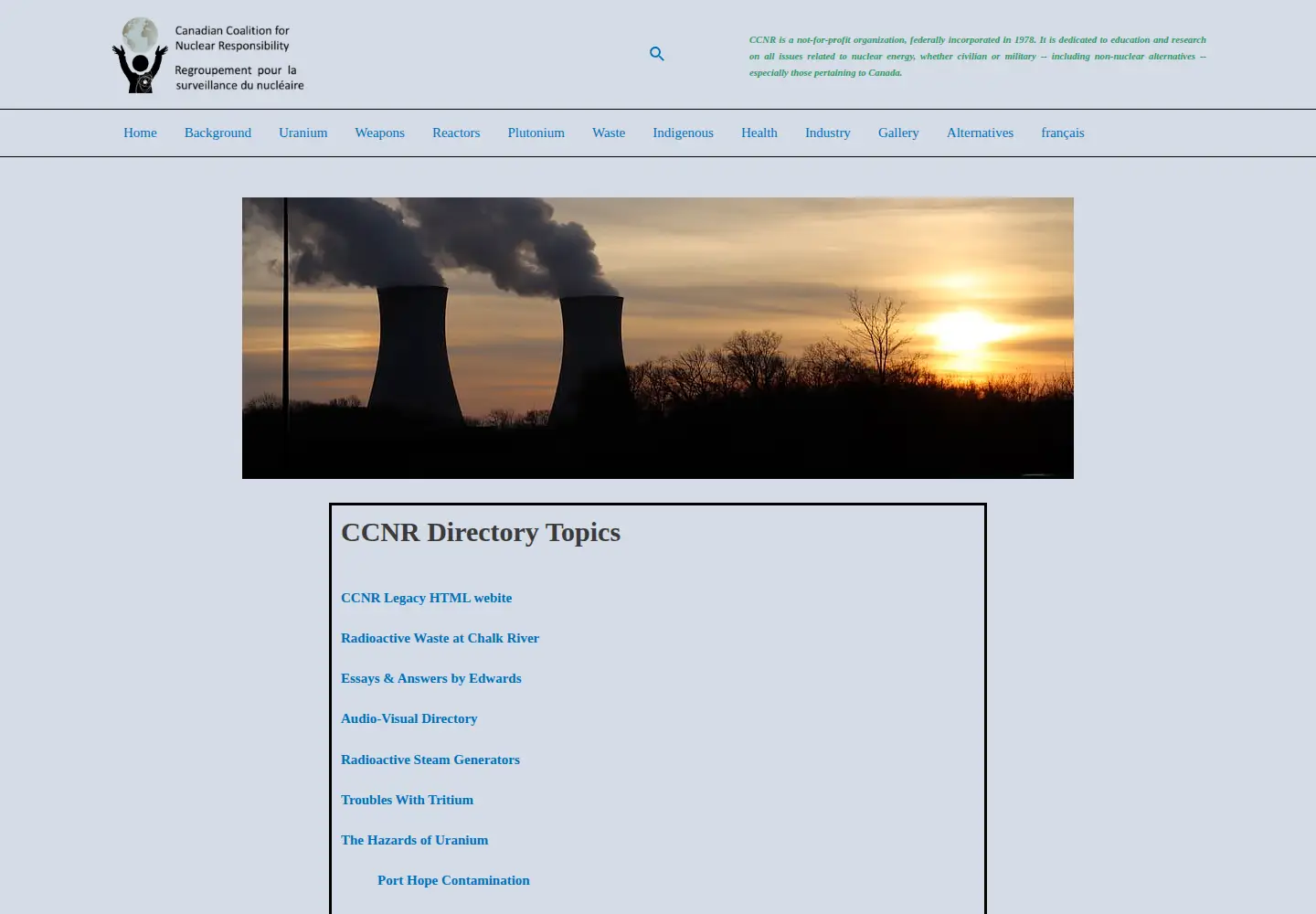Go to the Background page
1316x914 pixels.
pyautogui.click(x=218, y=133)
